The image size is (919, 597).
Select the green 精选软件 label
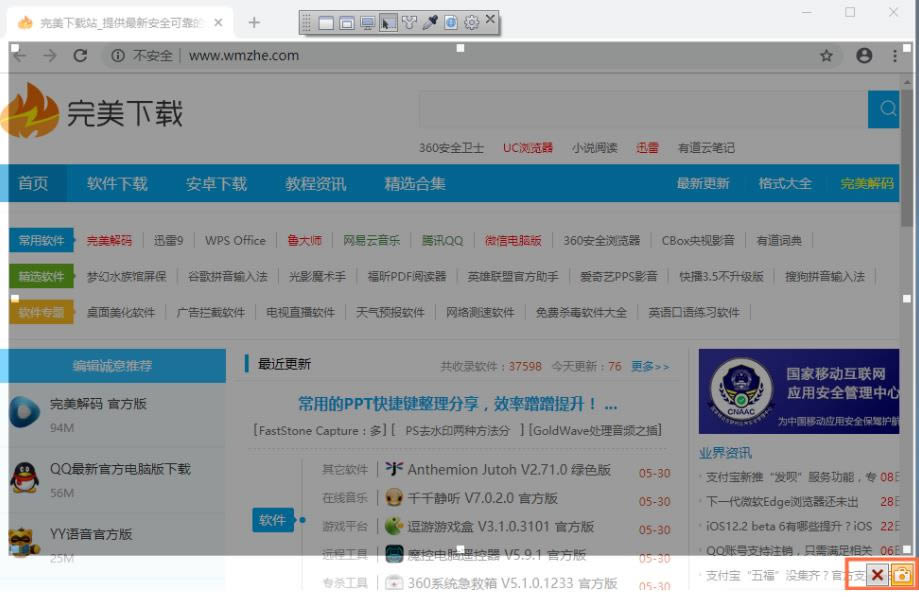[x=41, y=276]
